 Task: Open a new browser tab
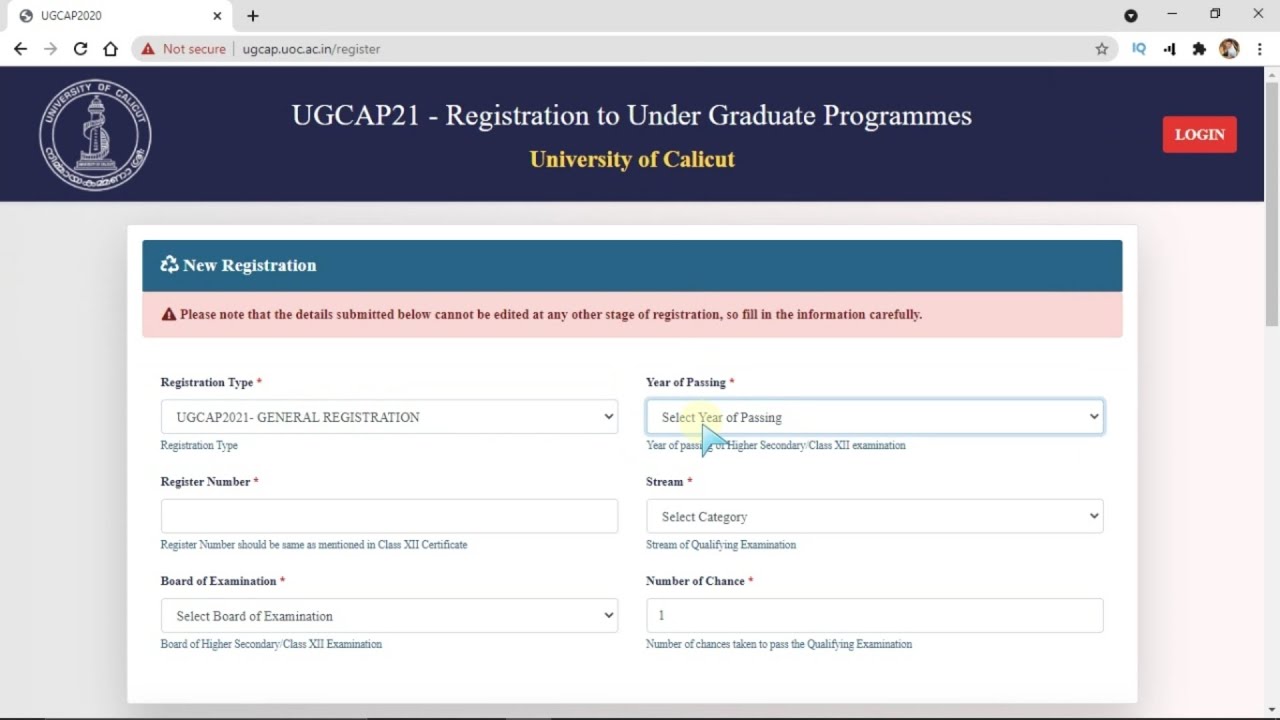pyautogui.click(x=253, y=16)
